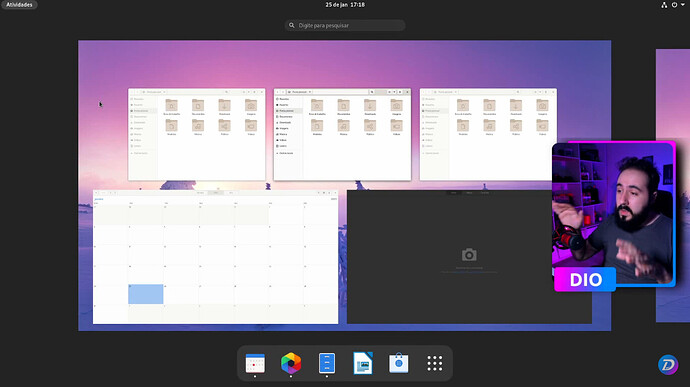This screenshot has width=690, height=387.
Task: Show all applications grid
Action: coord(434,363)
